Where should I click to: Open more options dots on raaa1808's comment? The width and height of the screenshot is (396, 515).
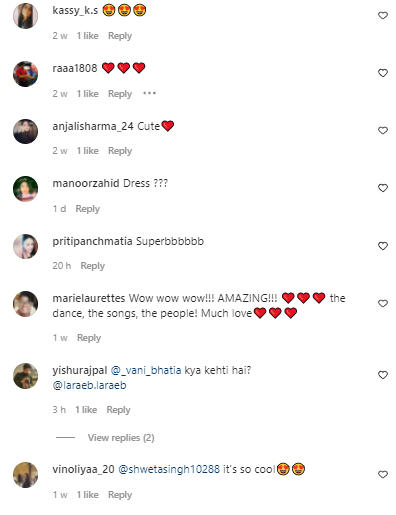[149, 93]
